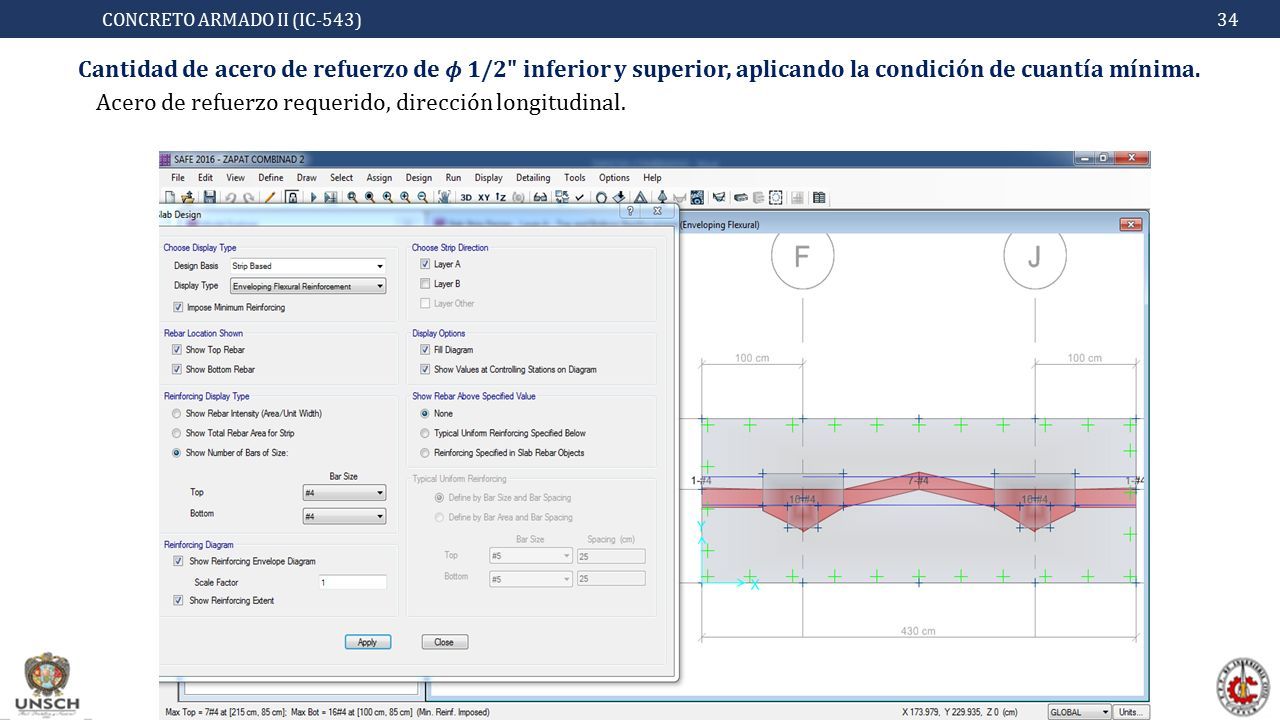Image resolution: width=1280 pixels, height=720 pixels.
Task: Click the pencil edit icon in toolbar
Action: point(270,197)
